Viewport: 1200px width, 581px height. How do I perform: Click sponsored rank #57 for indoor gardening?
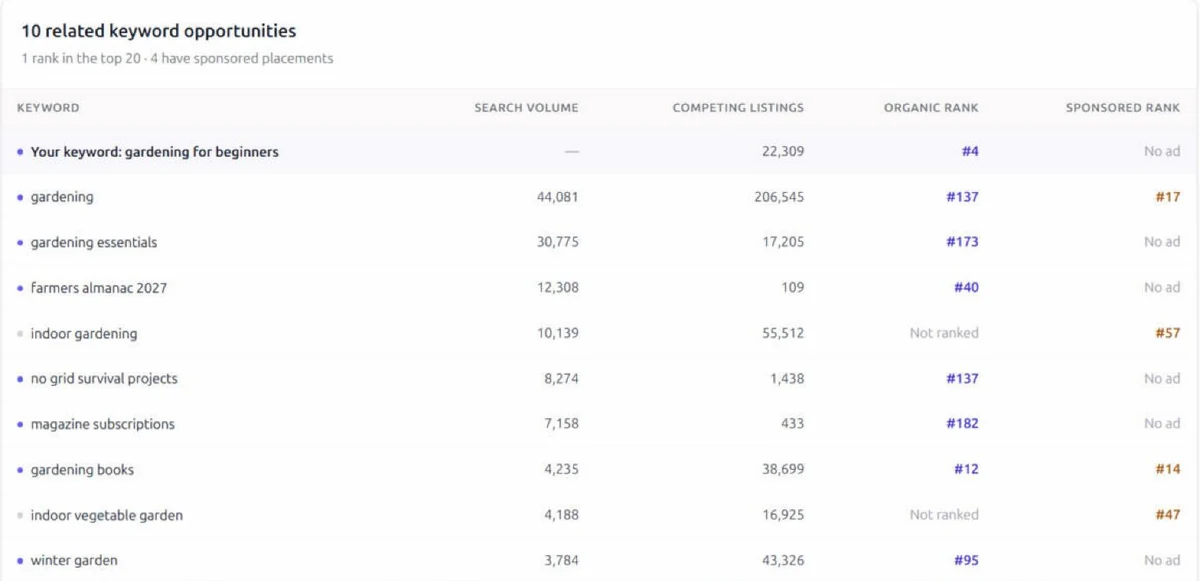pos(1168,333)
